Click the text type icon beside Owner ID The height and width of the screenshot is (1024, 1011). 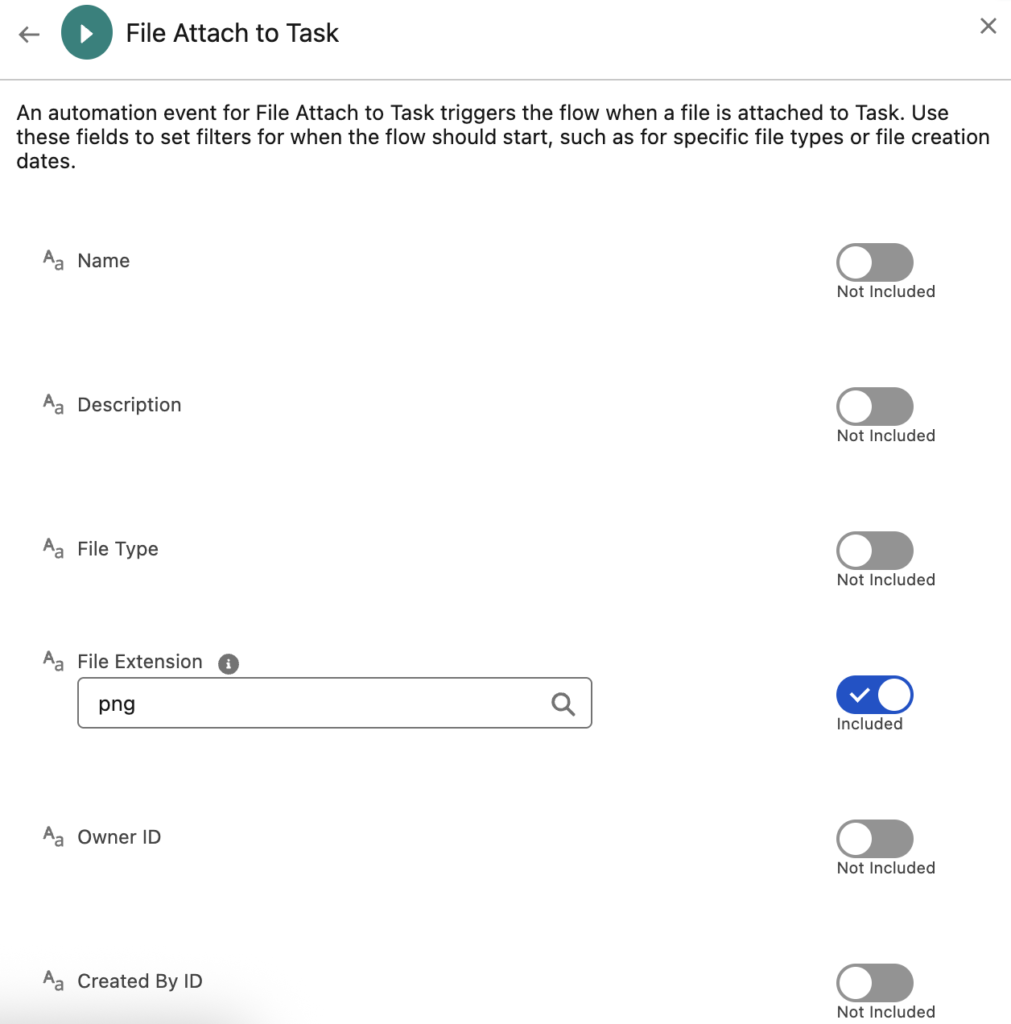(53, 837)
